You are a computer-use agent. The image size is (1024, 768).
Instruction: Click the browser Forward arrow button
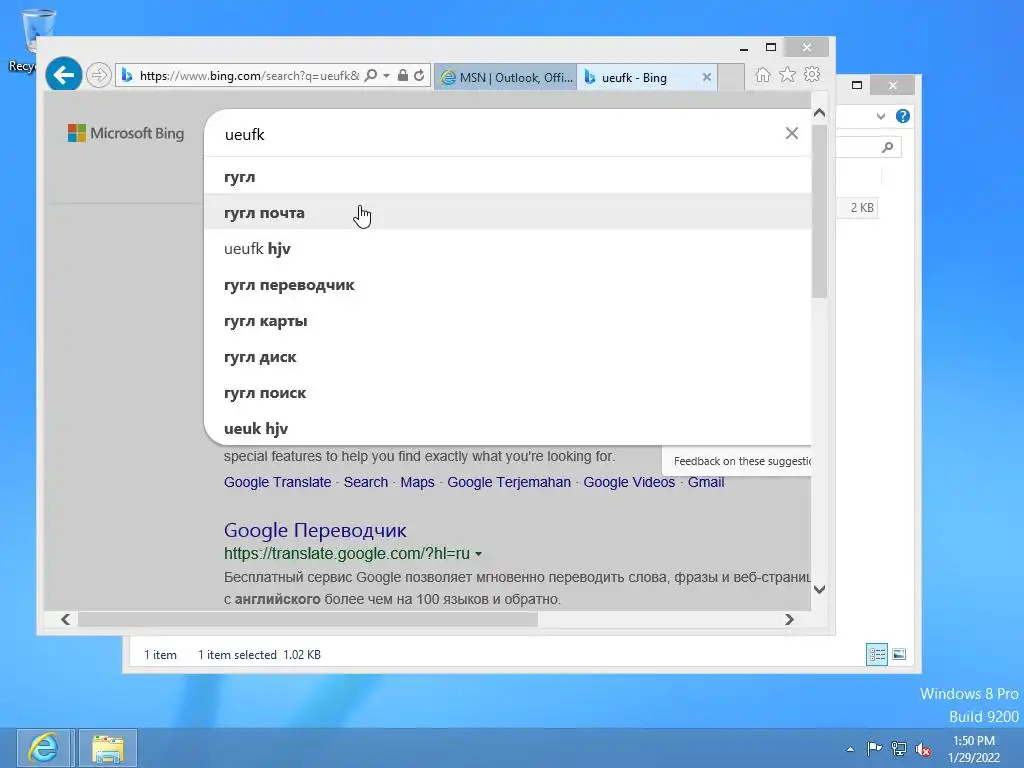99,75
